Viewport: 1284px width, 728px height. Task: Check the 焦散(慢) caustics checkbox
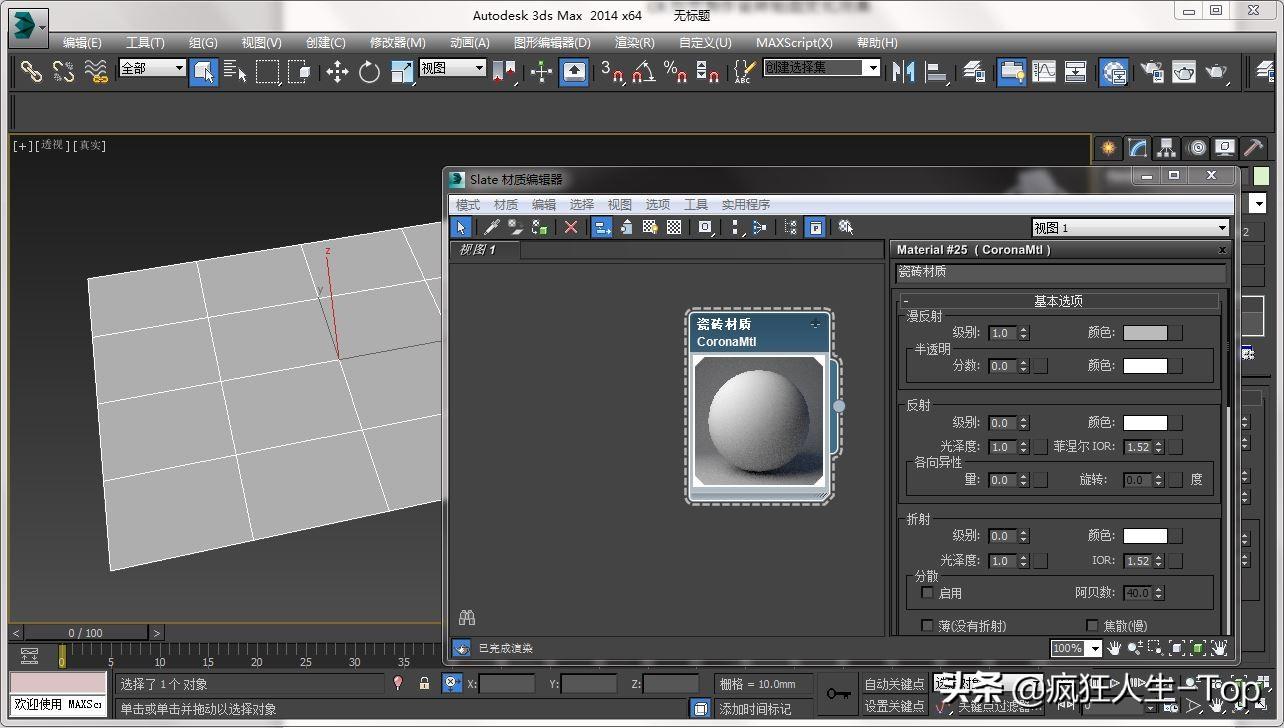tap(1092, 626)
